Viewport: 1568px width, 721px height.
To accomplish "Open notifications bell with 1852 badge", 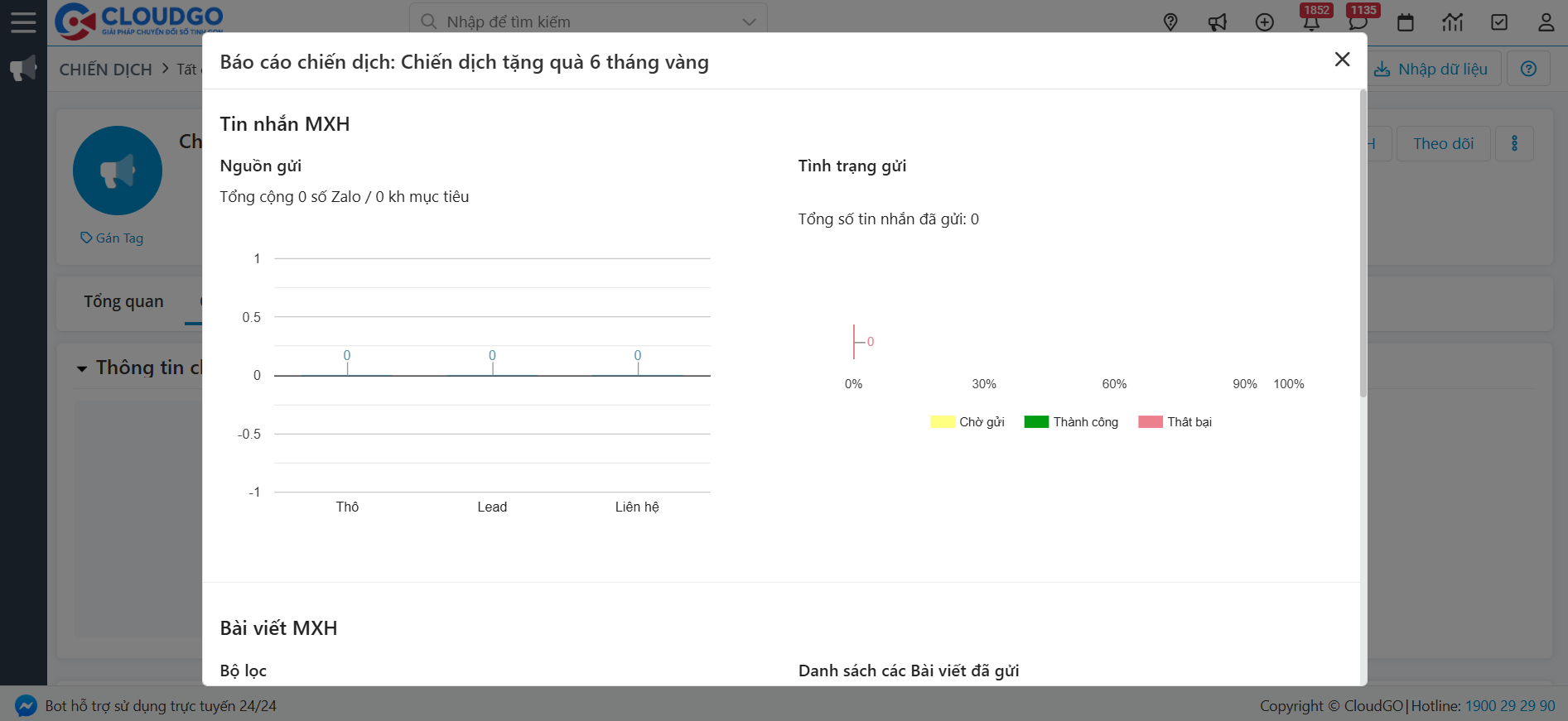I will [1311, 22].
